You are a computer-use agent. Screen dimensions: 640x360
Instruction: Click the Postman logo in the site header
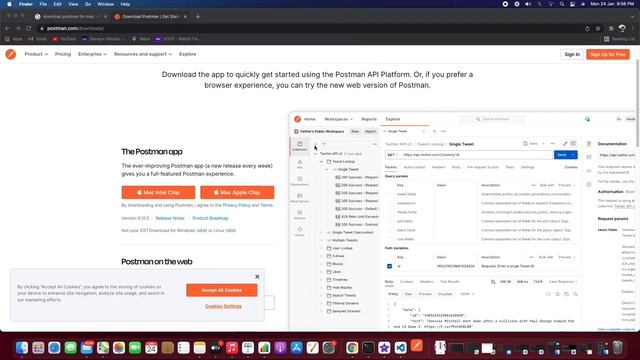pyautogui.click(x=11, y=54)
